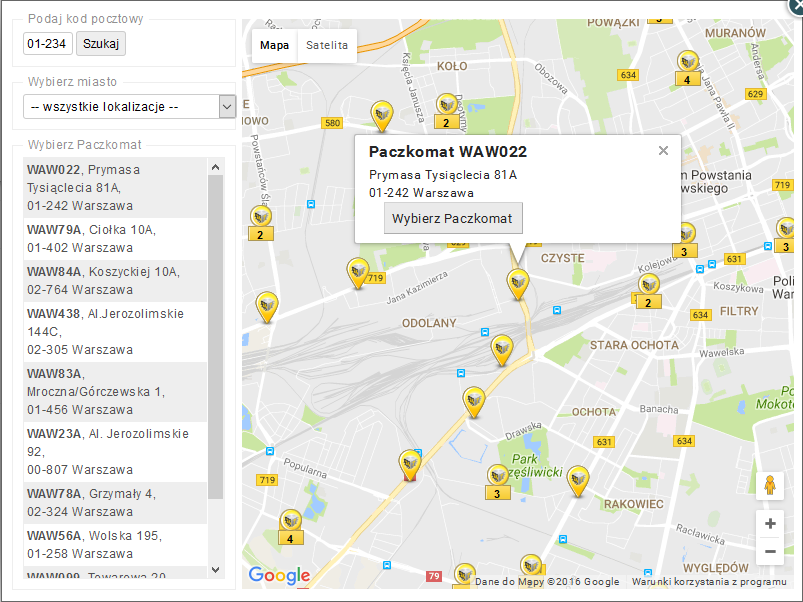Viewport: 803px width, 602px height.
Task: Select WAW83A Mroczna/Górczewska 1 in list
Action: [x=115, y=392]
